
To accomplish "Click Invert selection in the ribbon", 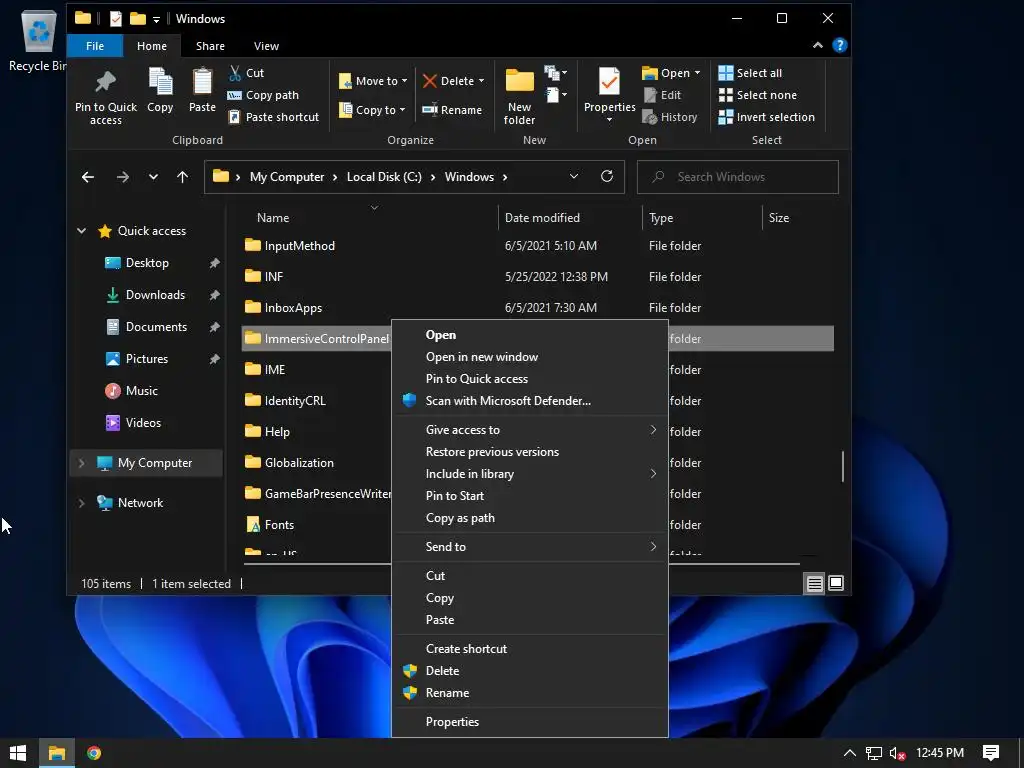I will (766, 117).
